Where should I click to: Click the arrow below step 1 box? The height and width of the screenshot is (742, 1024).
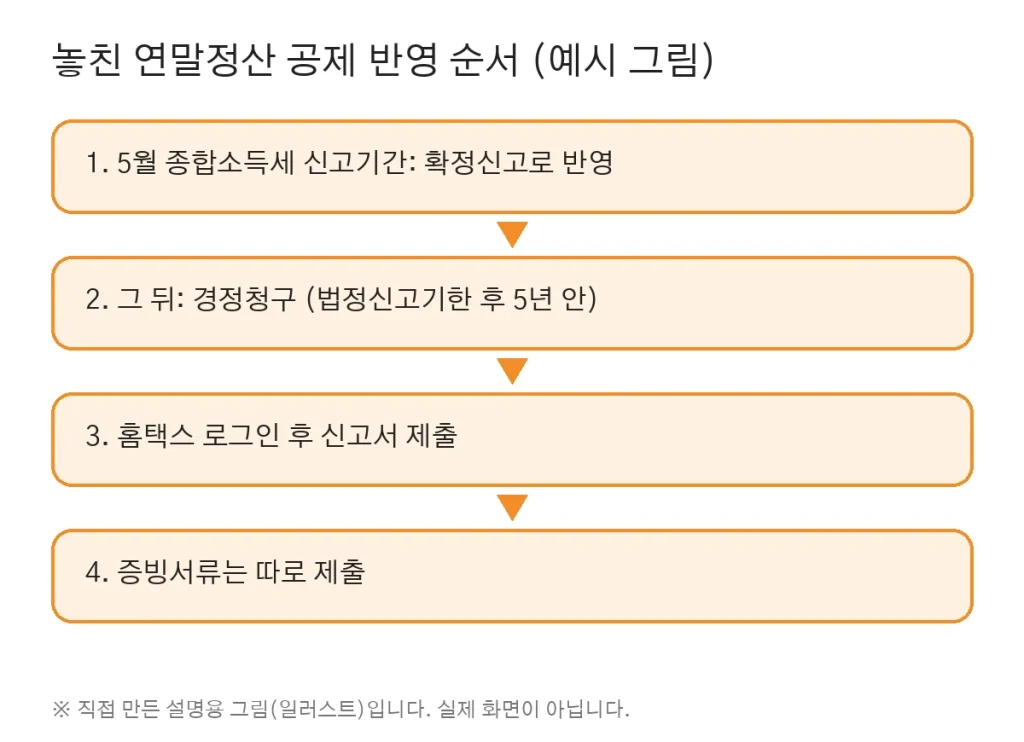click(x=512, y=234)
